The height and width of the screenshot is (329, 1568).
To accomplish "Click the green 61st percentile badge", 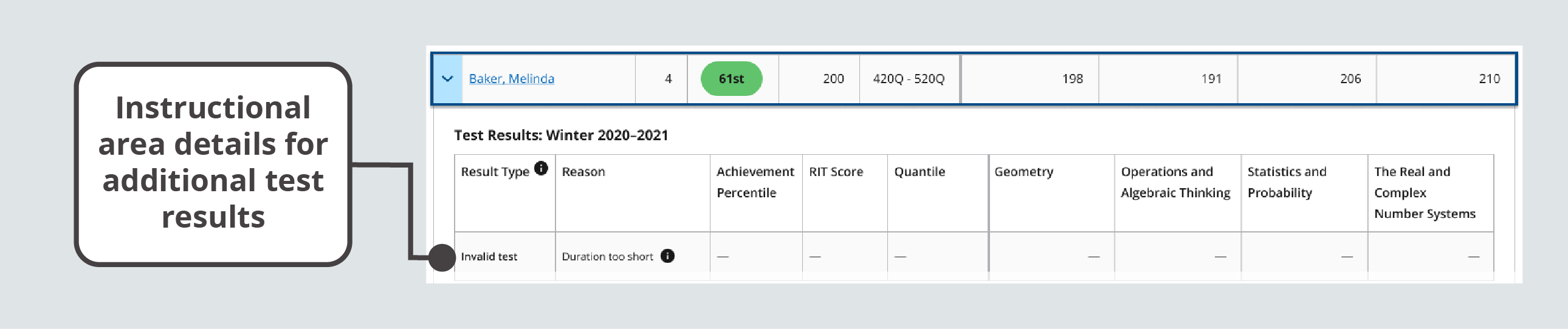I will coord(731,78).
